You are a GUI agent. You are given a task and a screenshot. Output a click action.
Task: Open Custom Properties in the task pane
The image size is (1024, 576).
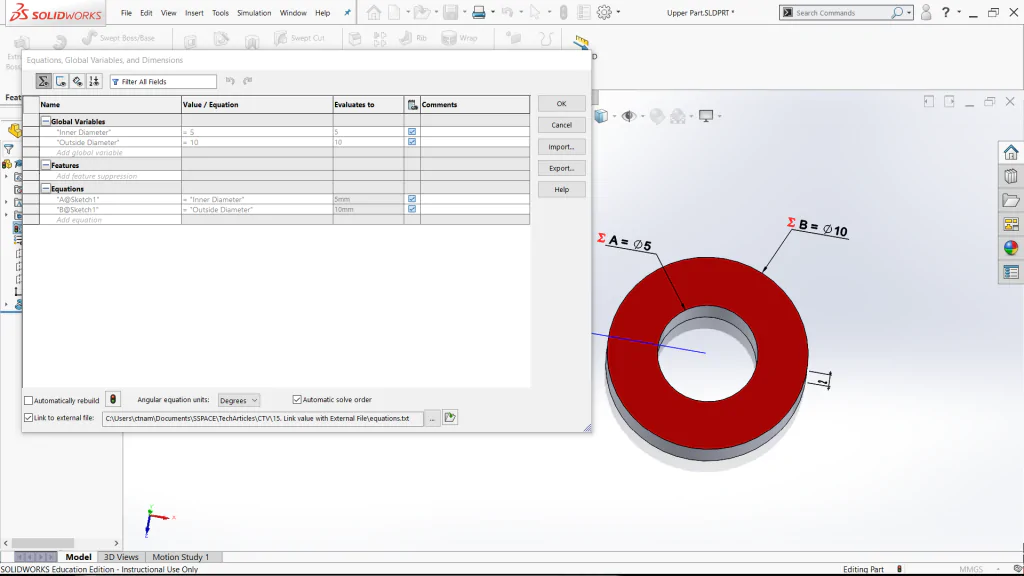point(1010,272)
